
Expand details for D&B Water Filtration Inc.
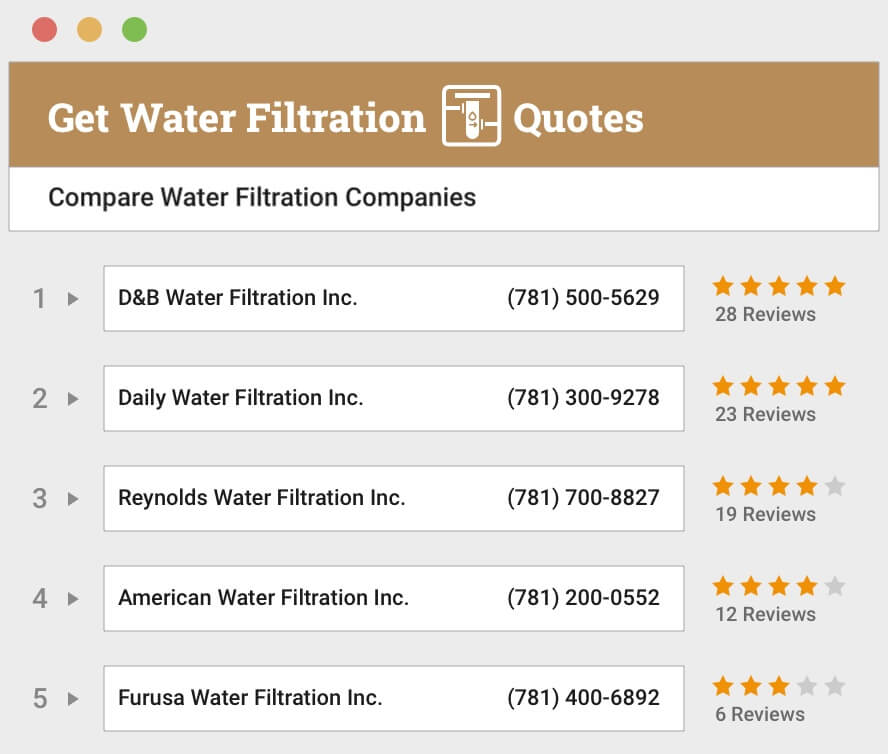[72, 298]
